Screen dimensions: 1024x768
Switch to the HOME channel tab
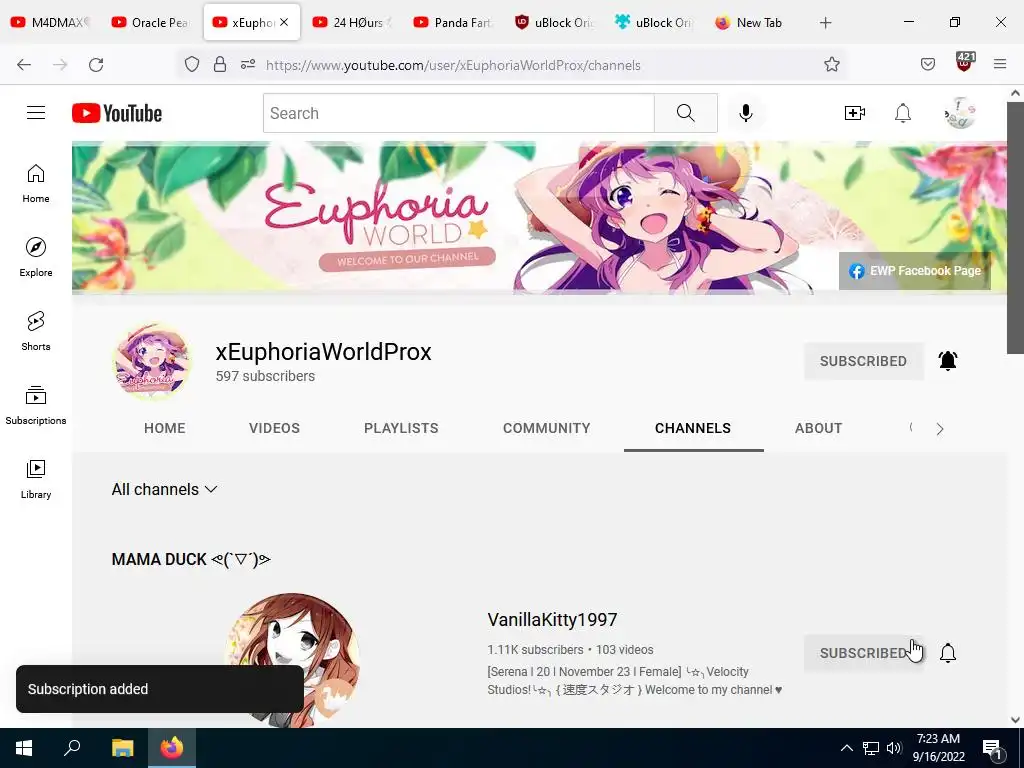(x=165, y=428)
